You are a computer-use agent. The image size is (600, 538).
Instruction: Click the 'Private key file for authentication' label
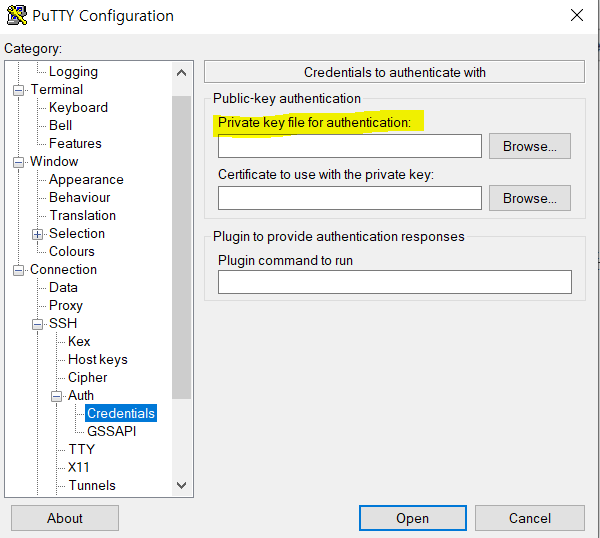[314, 122]
